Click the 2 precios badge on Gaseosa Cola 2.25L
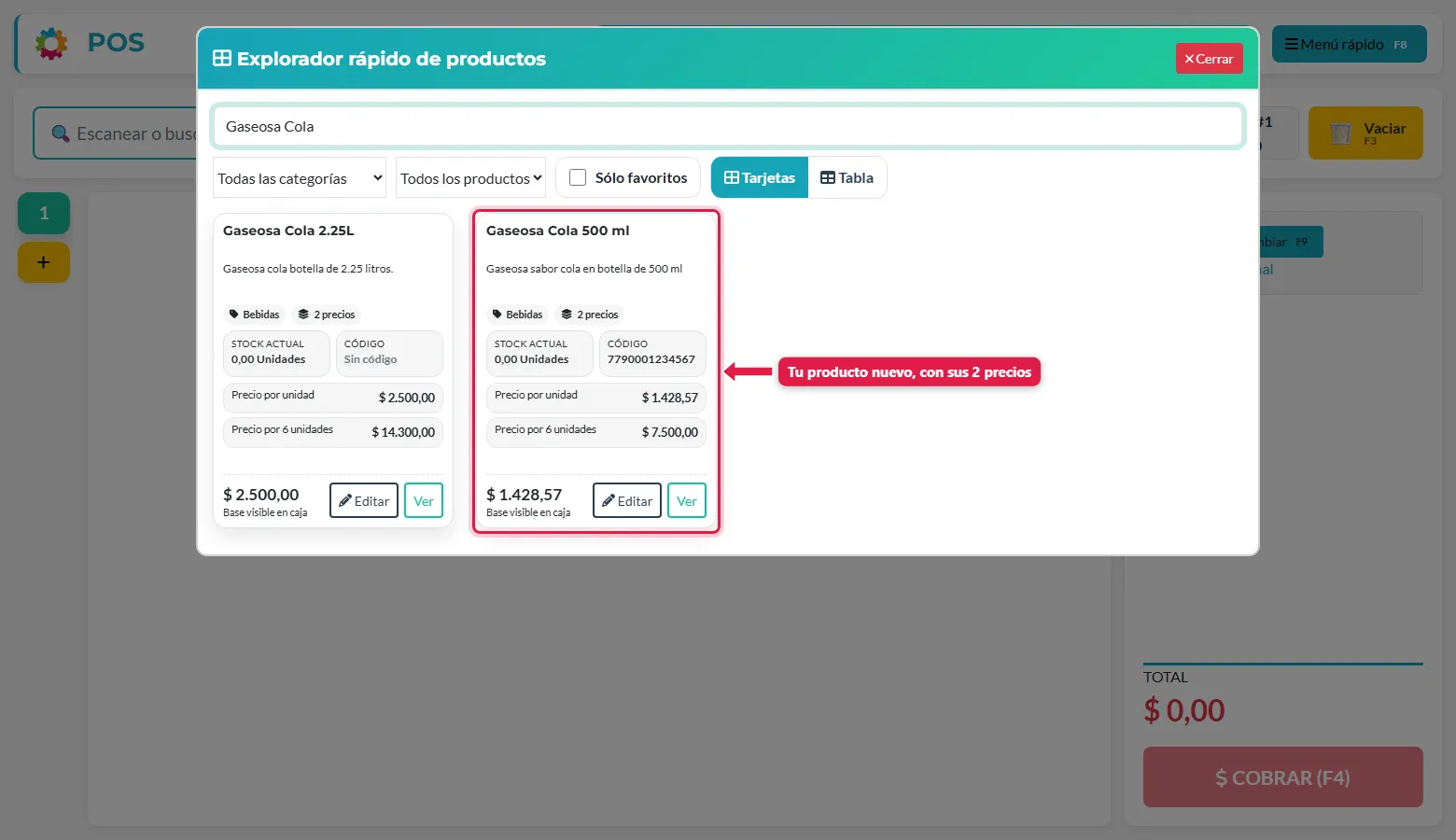 point(327,315)
